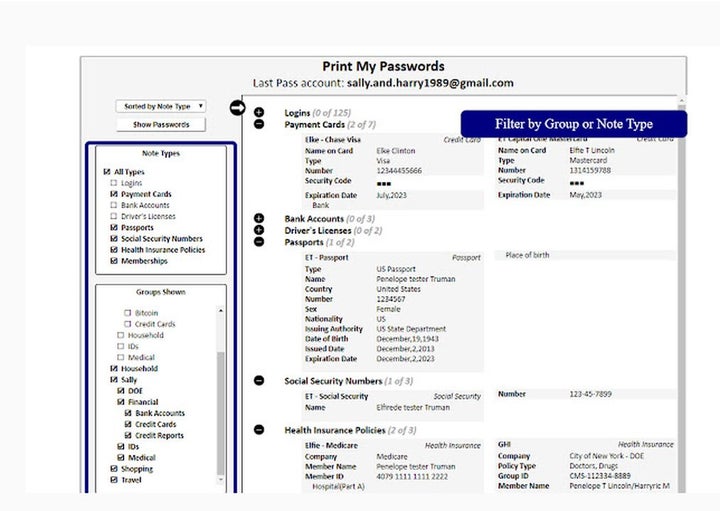
Task: Collapse the Social Security Numbers section
Action: click(259, 381)
